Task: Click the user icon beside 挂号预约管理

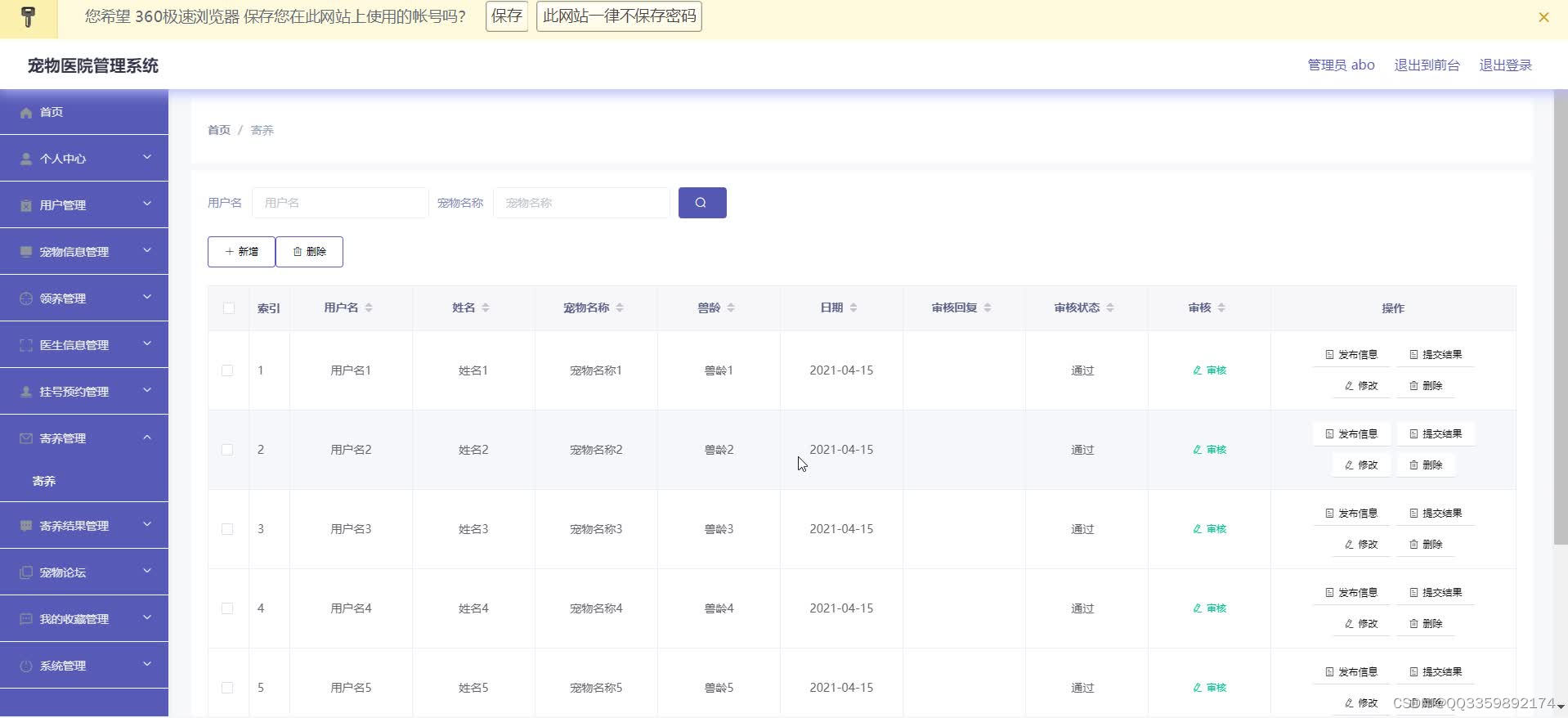Action: point(26,392)
